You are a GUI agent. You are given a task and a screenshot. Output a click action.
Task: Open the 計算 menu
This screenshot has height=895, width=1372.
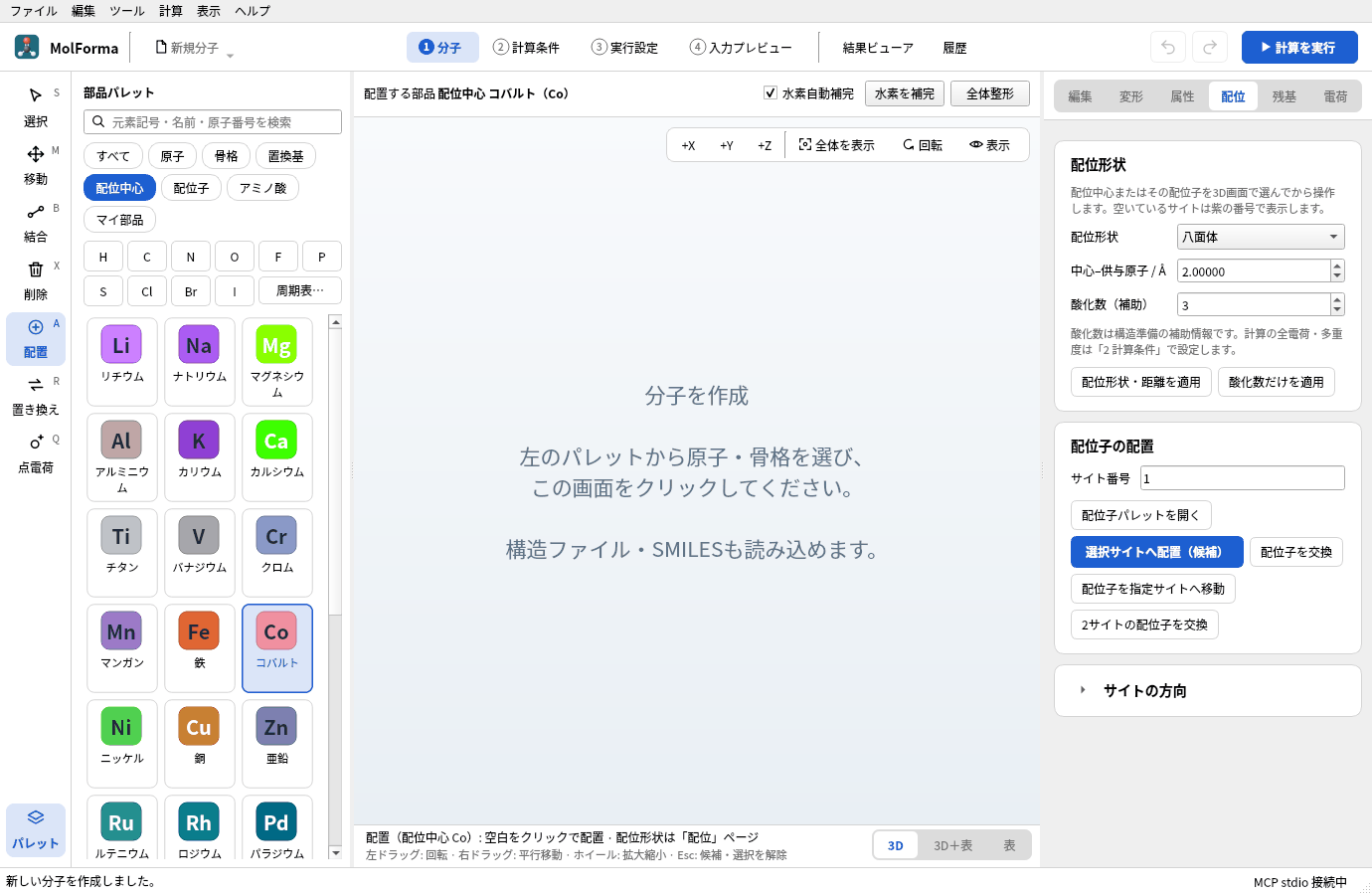coord(171,11)
